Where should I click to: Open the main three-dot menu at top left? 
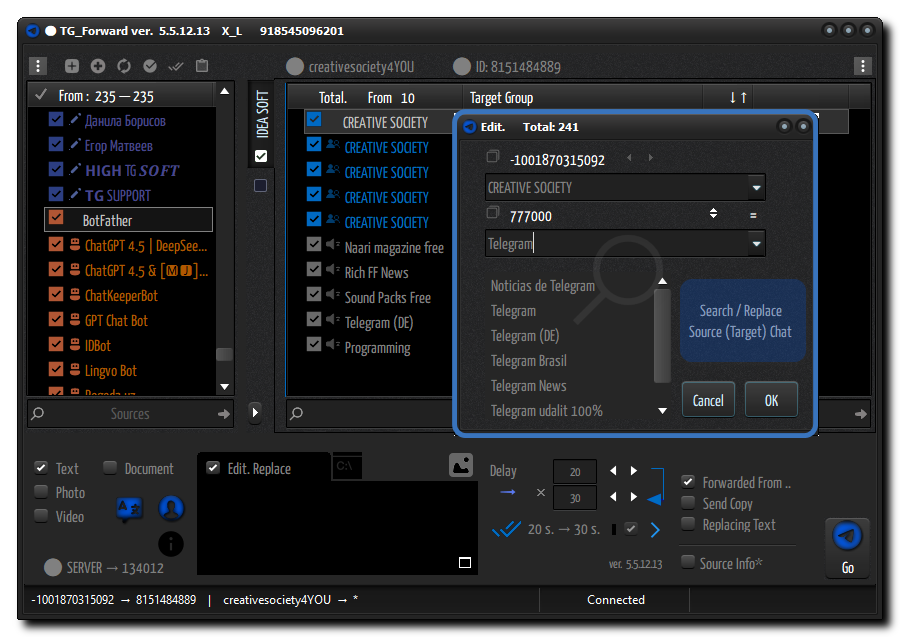38,66
